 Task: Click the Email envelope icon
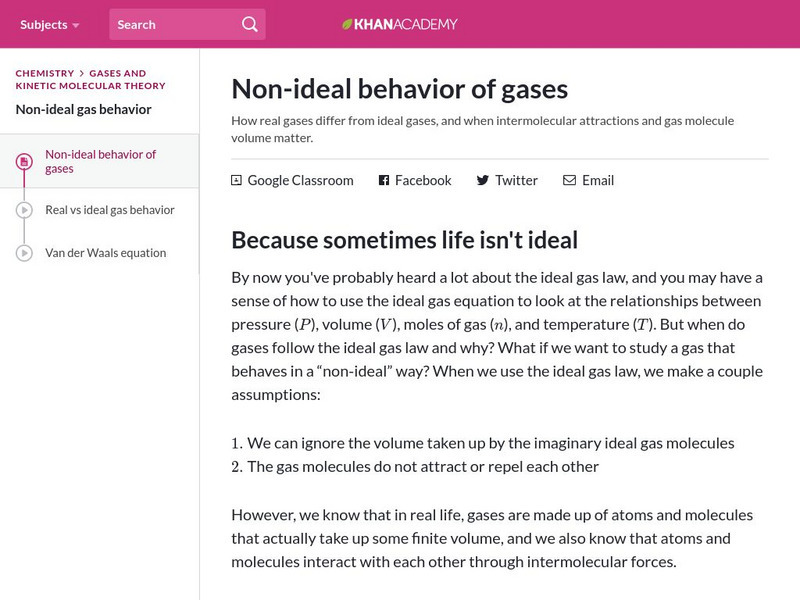pos(569,181)
